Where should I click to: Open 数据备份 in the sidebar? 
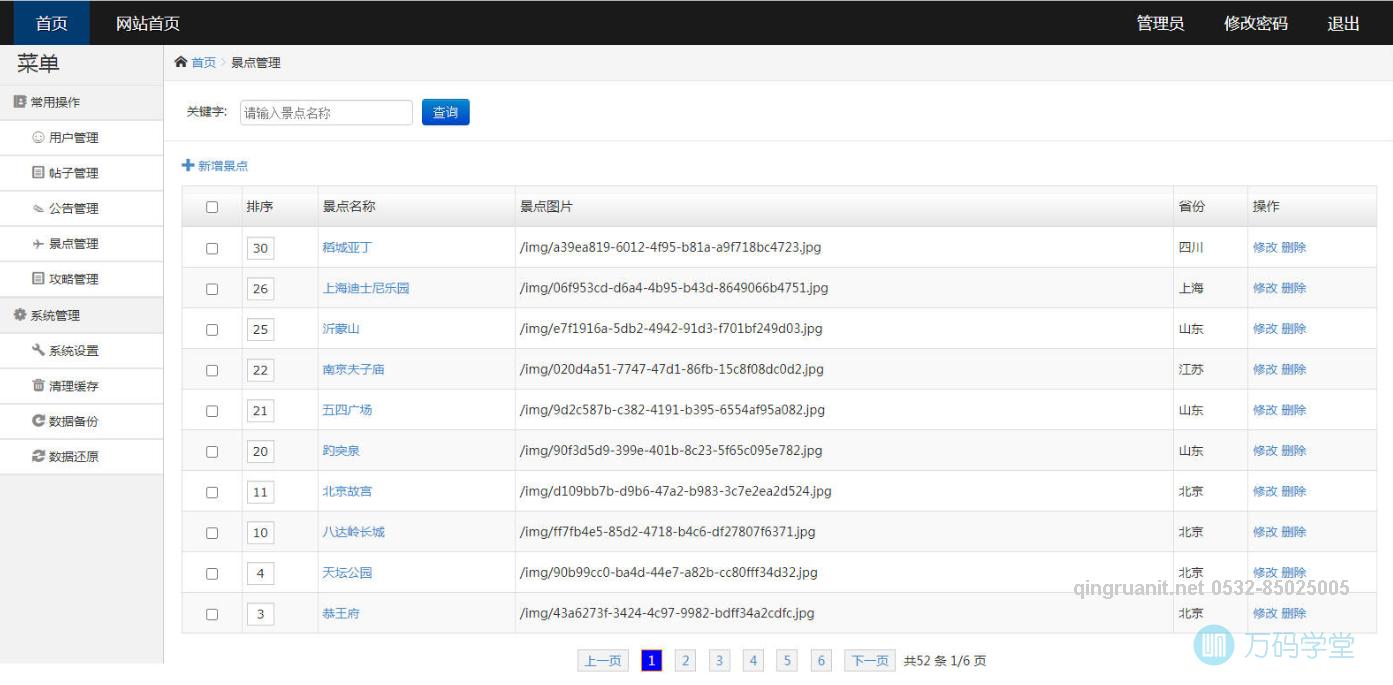(x=73, y=421)
